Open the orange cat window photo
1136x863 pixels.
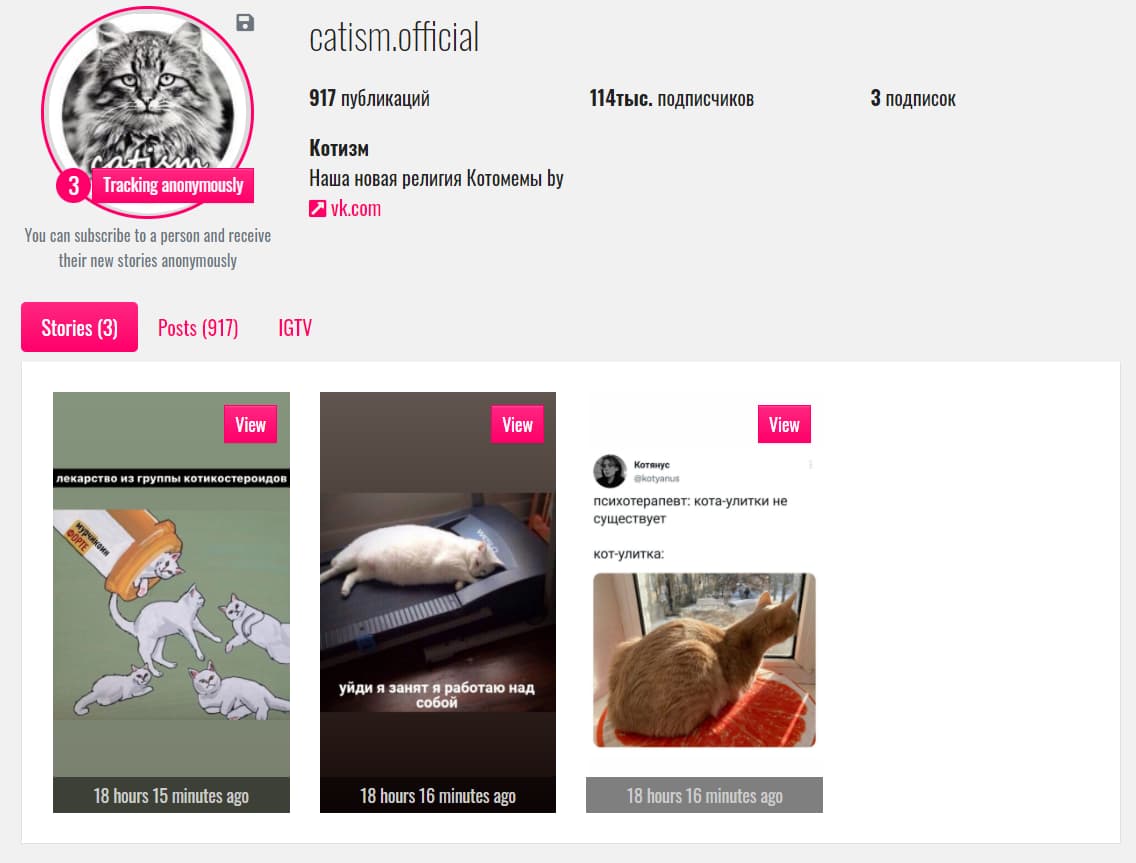pyautogui.click(x=704, y=660)
